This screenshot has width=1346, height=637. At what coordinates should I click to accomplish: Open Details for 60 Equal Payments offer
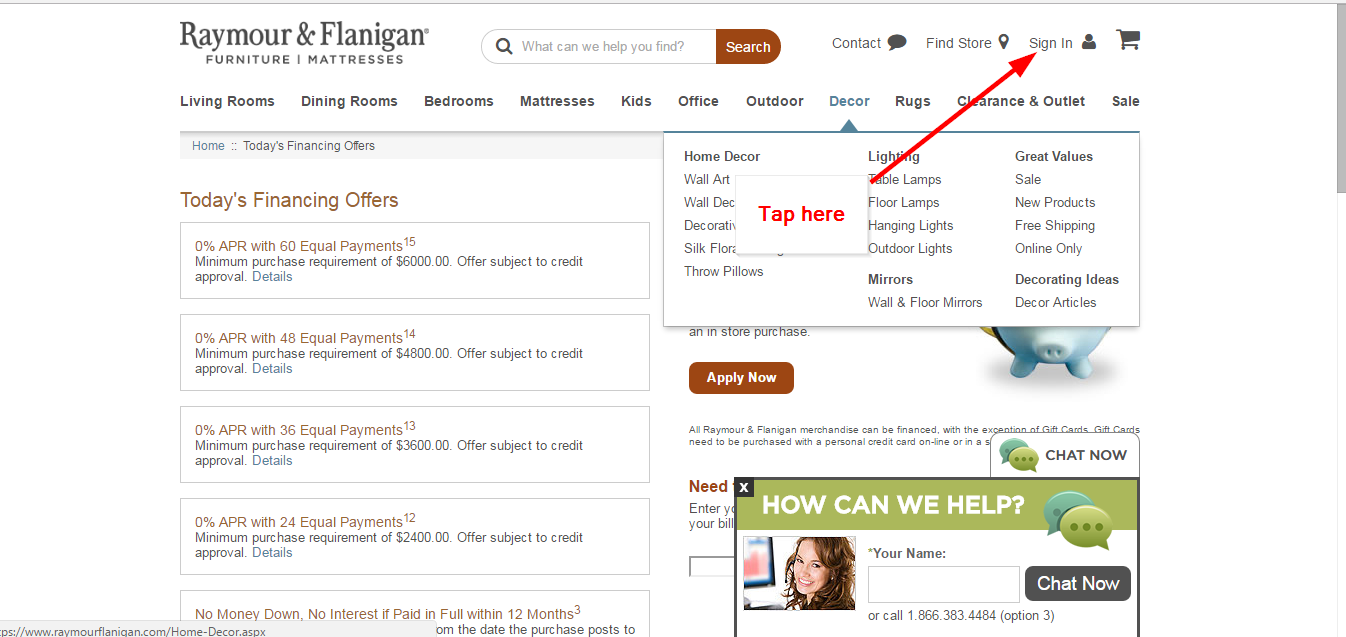(x=272, y=277)
